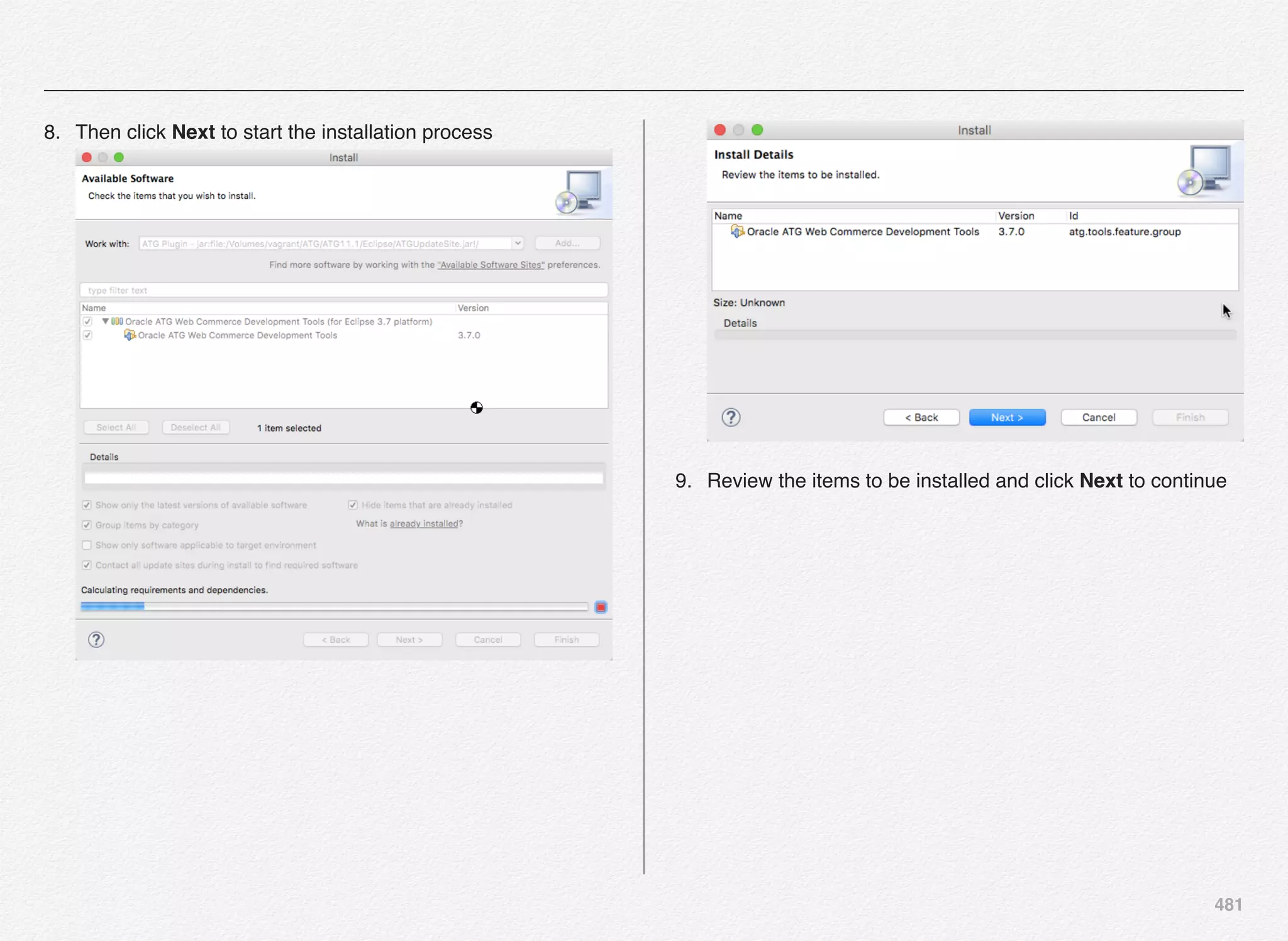
Task: Click the Calculating requirements progress bar
Action: 335,606
